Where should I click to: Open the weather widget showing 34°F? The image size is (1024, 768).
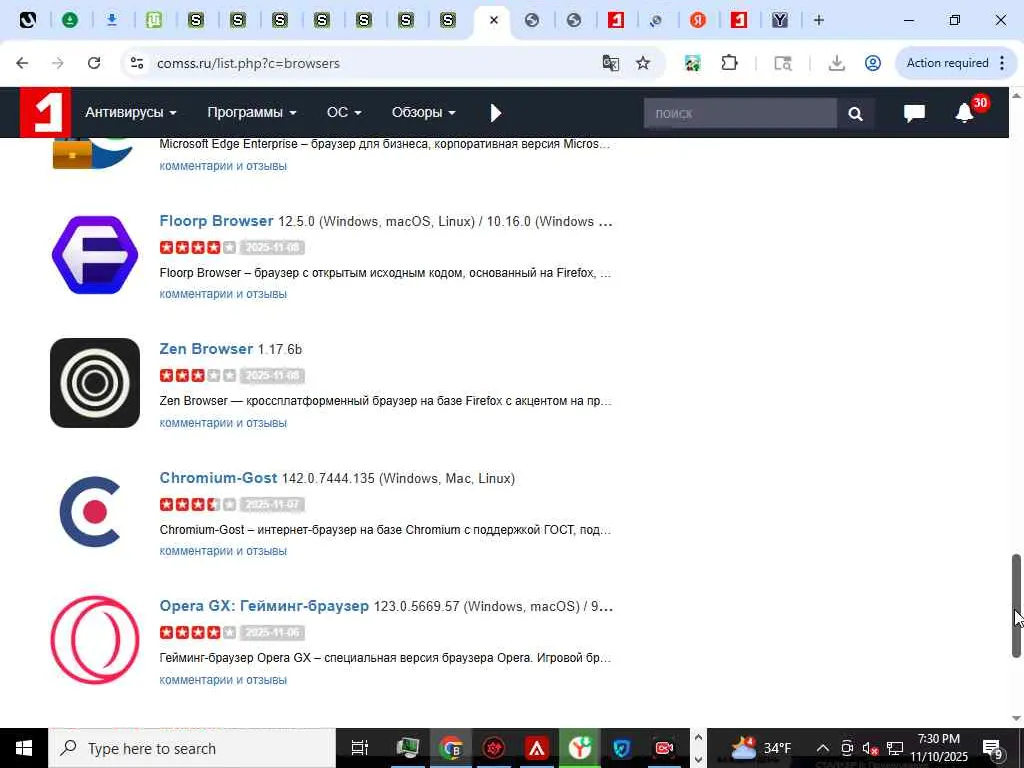click(761, 748)
